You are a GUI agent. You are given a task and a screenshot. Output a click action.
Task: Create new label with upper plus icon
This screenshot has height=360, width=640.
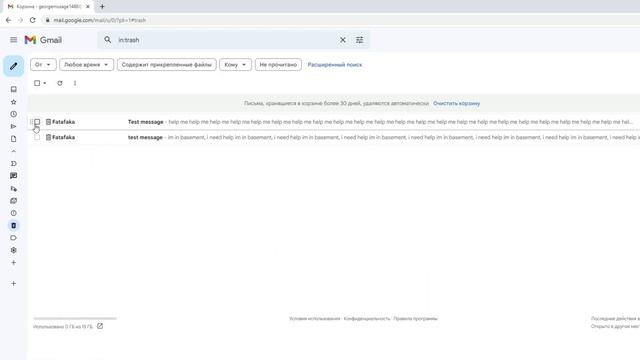(13, 262)
